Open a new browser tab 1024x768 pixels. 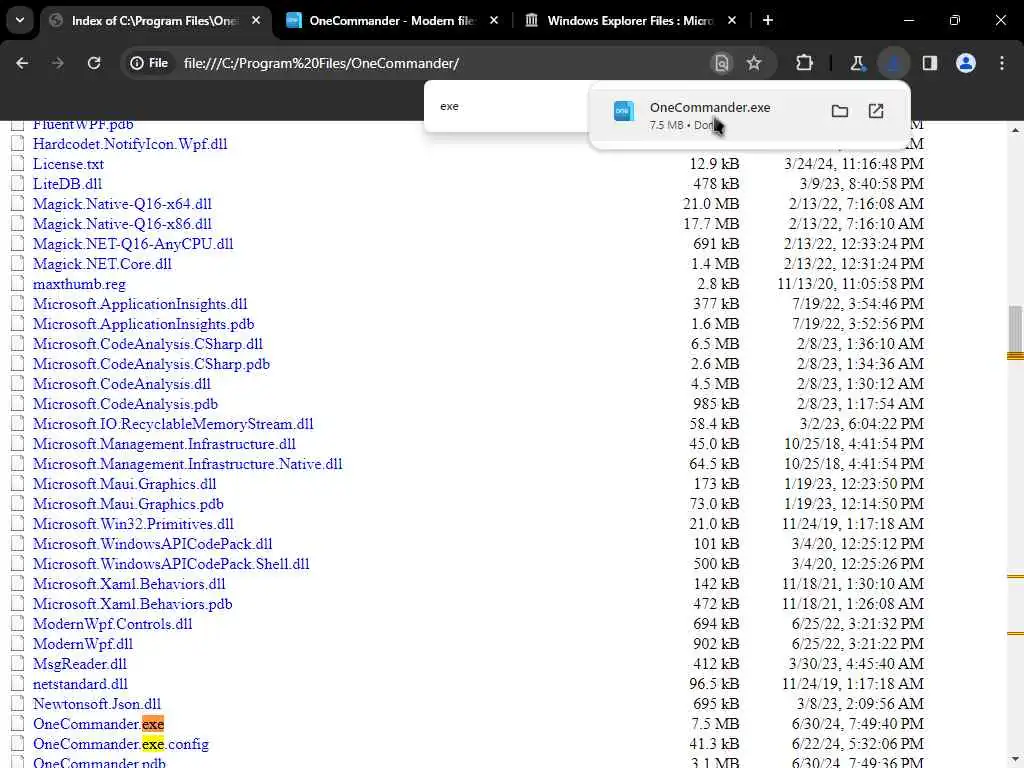click(768, 21)
